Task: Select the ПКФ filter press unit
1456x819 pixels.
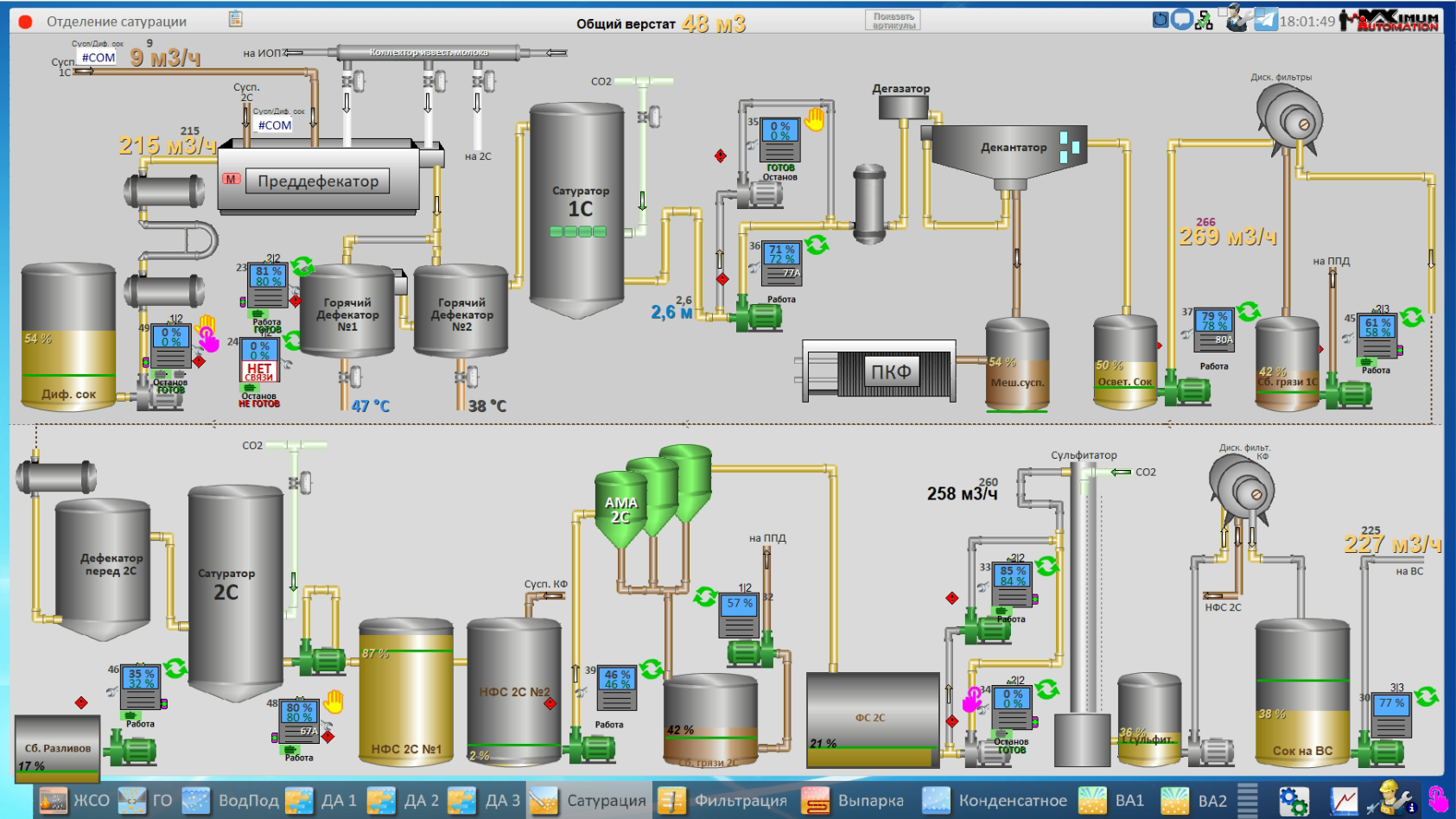Action: point(890,371)
